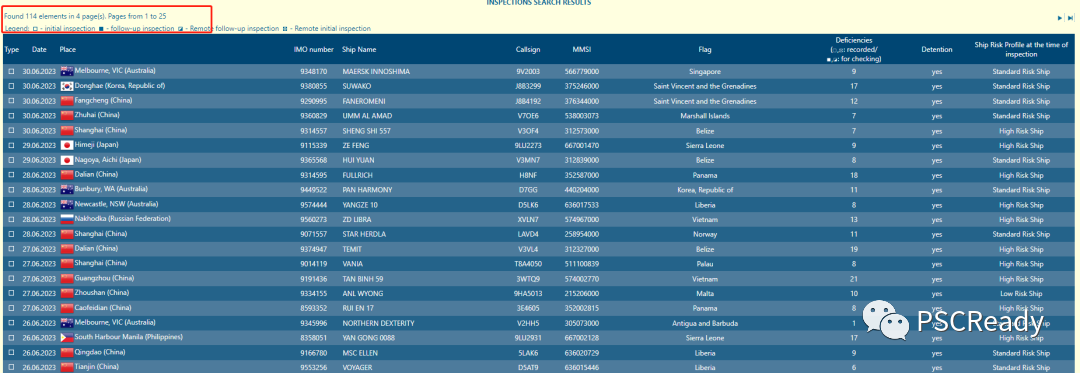Open the NORTHERN DEXTERITY inspection row
Screen dimensions: 1080x373
(540, 322)
